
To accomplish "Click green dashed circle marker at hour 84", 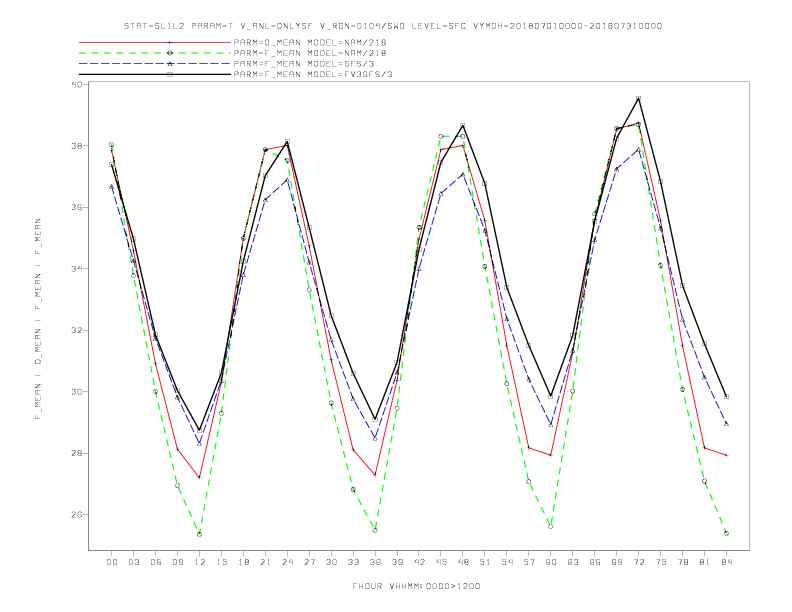I will [726, 533].
